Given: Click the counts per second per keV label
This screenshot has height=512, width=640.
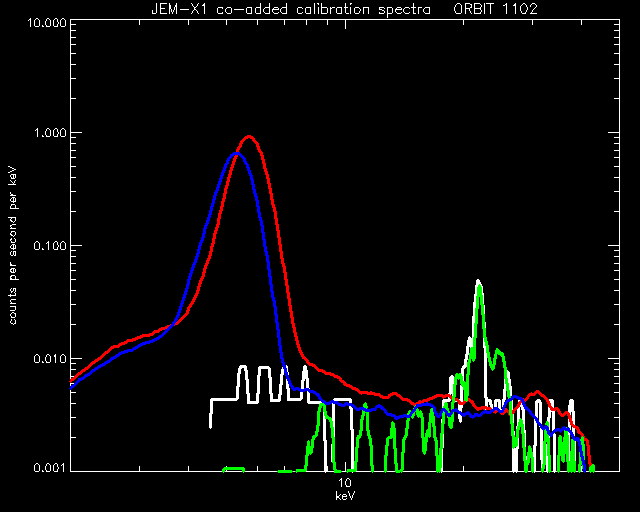Looking at the screenshot, I should point(13,245).
